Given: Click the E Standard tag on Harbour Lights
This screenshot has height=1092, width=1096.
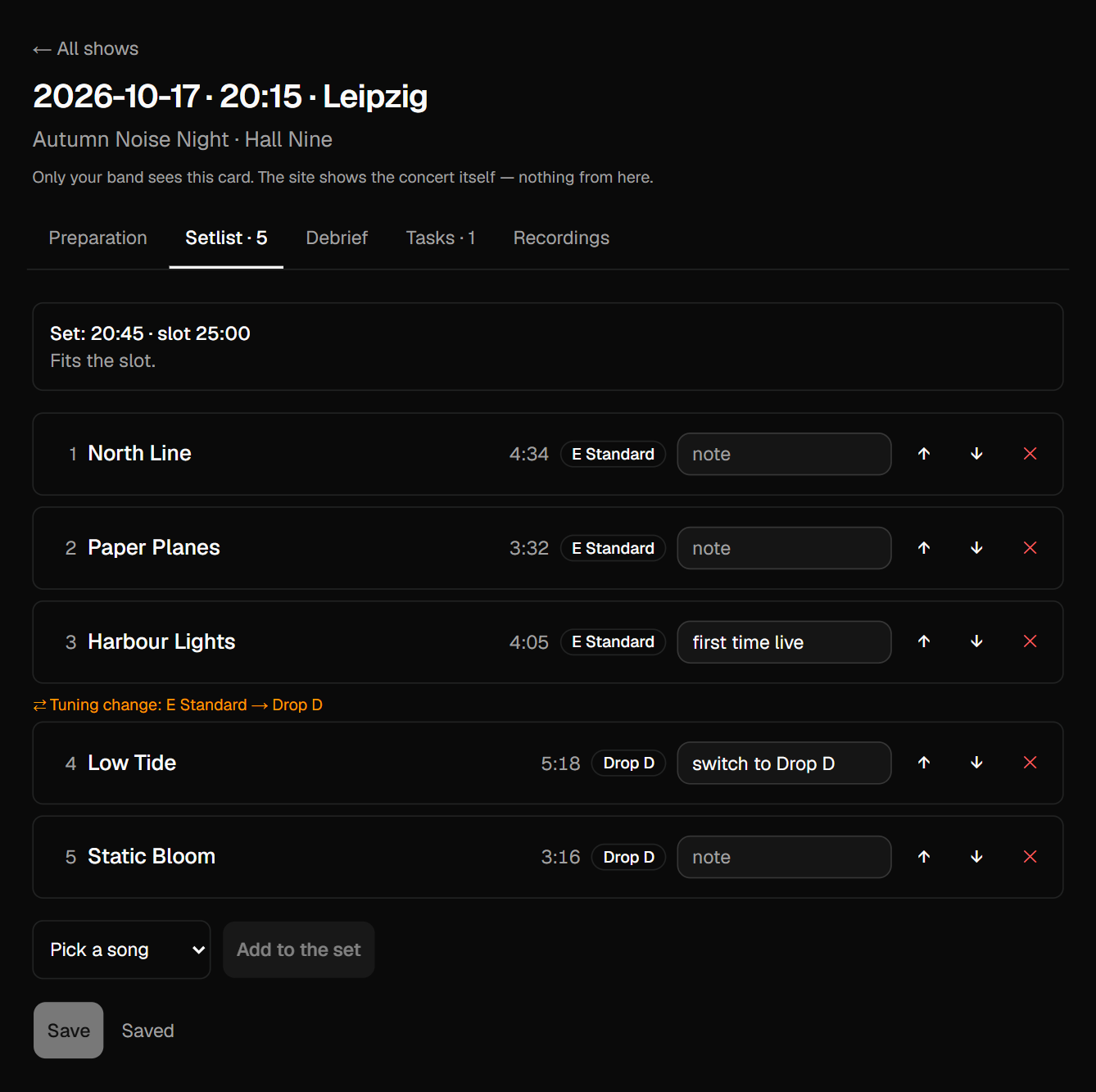Looking at the screenshot, I should click(613, 641).
